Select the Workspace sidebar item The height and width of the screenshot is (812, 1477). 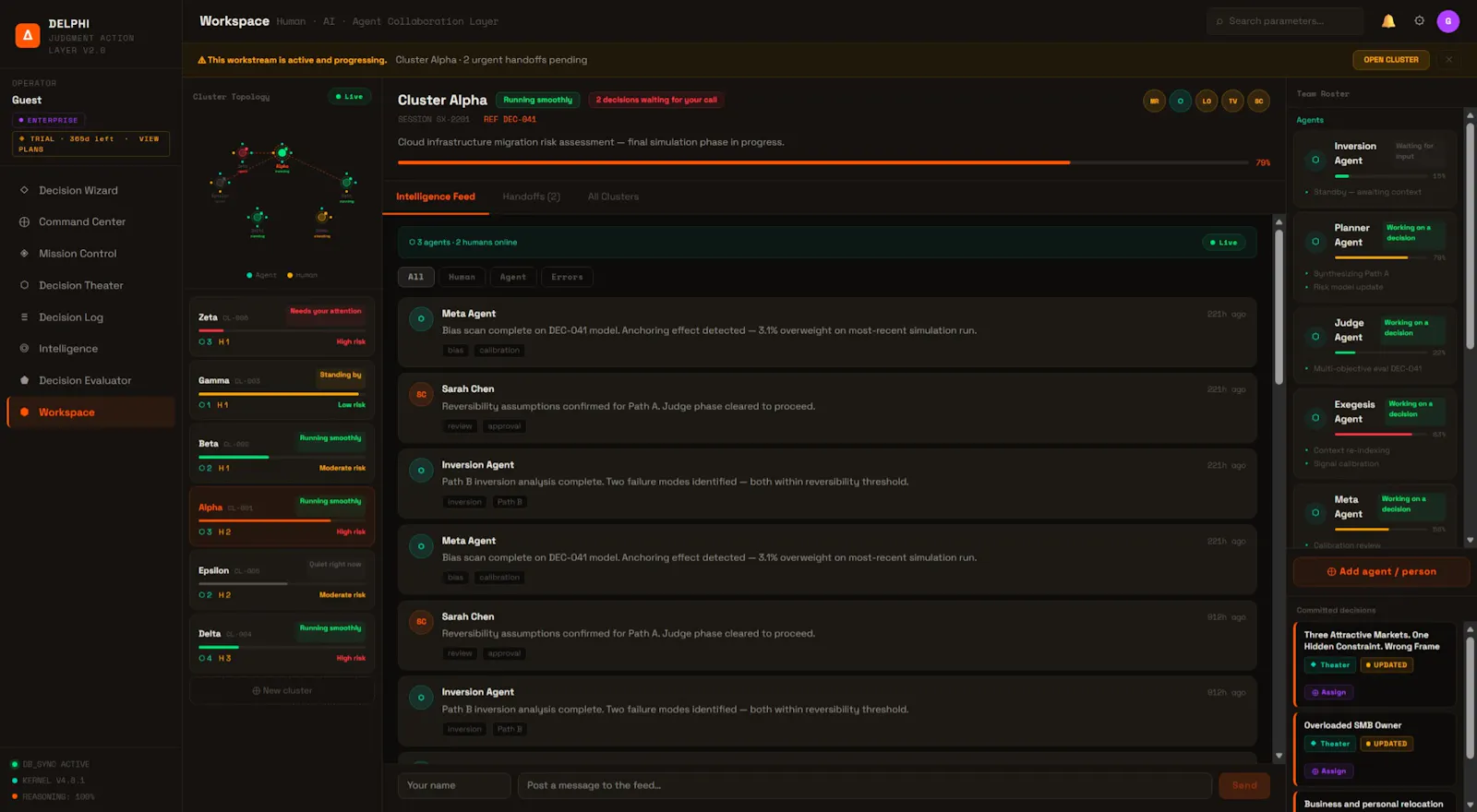coord(90,412)
